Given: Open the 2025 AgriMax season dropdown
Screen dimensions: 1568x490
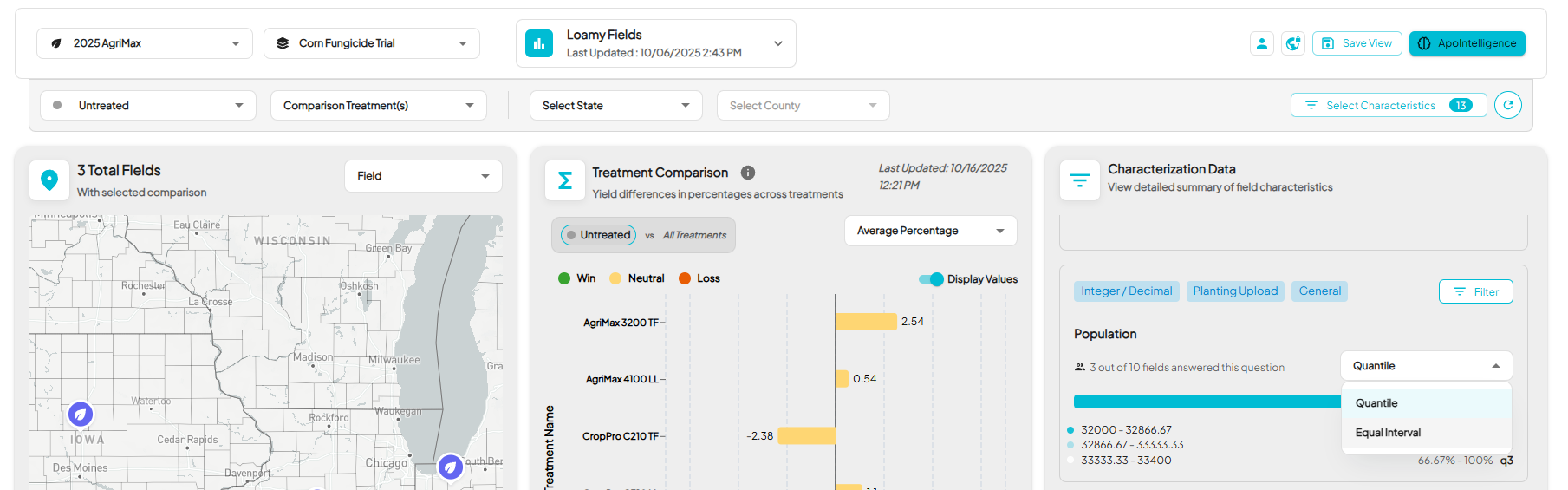Looking at the screenshot, I should (145, 43).
